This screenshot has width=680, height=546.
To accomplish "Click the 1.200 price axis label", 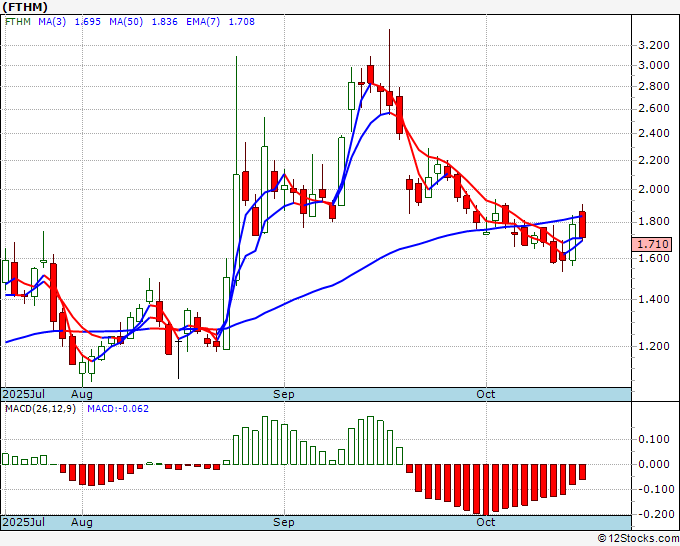I will [654, 347].
